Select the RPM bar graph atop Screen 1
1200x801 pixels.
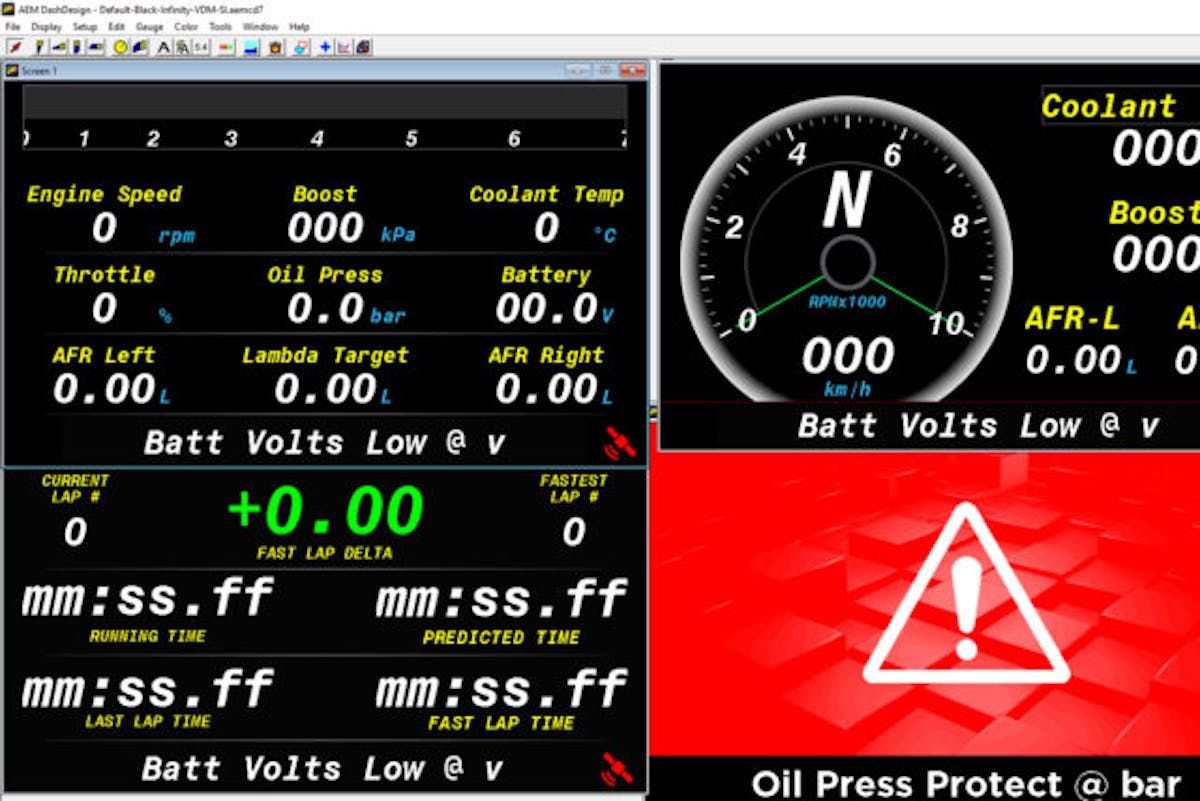[x=324, y=103]
